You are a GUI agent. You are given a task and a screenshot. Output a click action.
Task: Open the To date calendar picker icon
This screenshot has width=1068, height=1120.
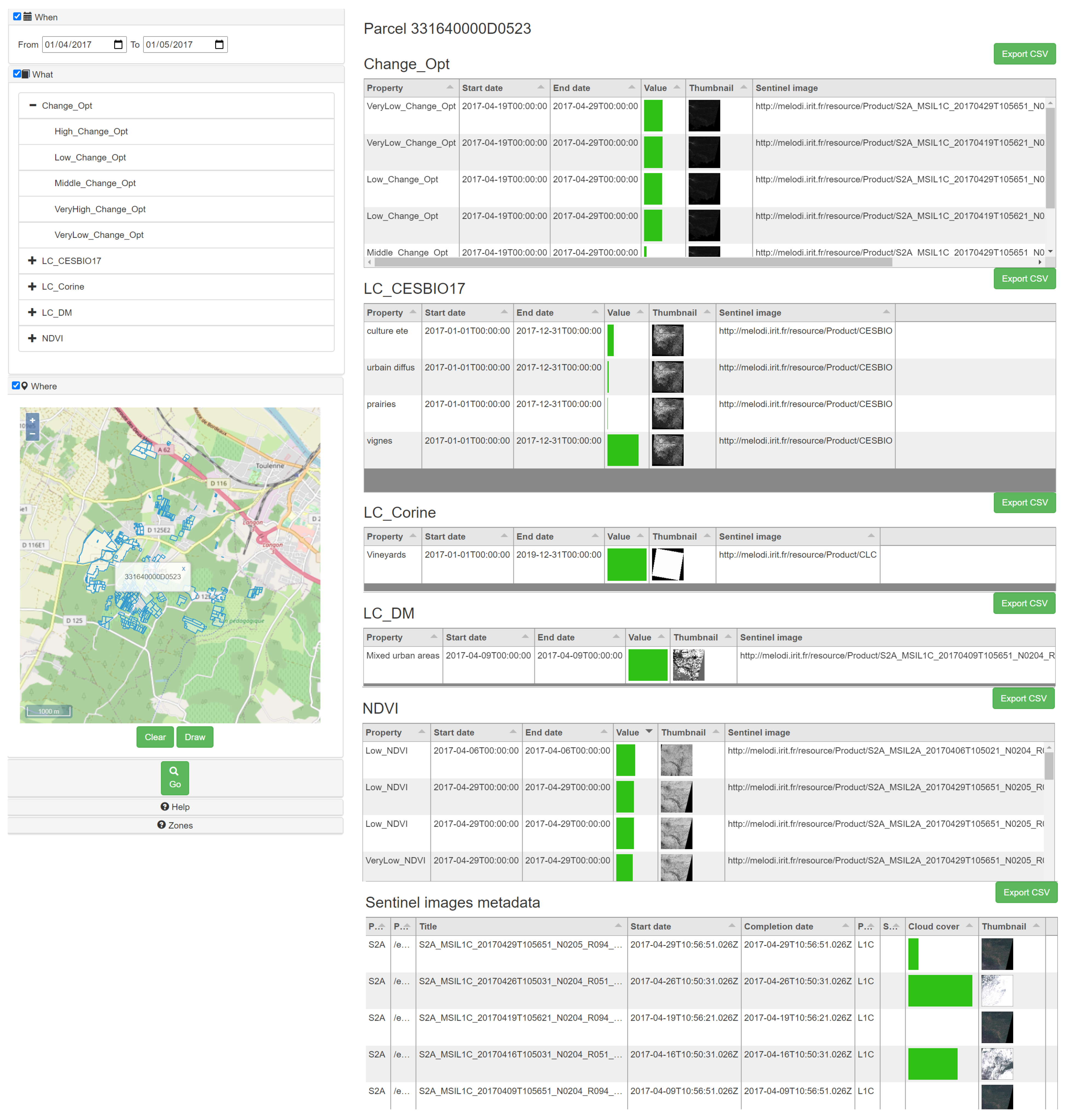click(219, 44)
